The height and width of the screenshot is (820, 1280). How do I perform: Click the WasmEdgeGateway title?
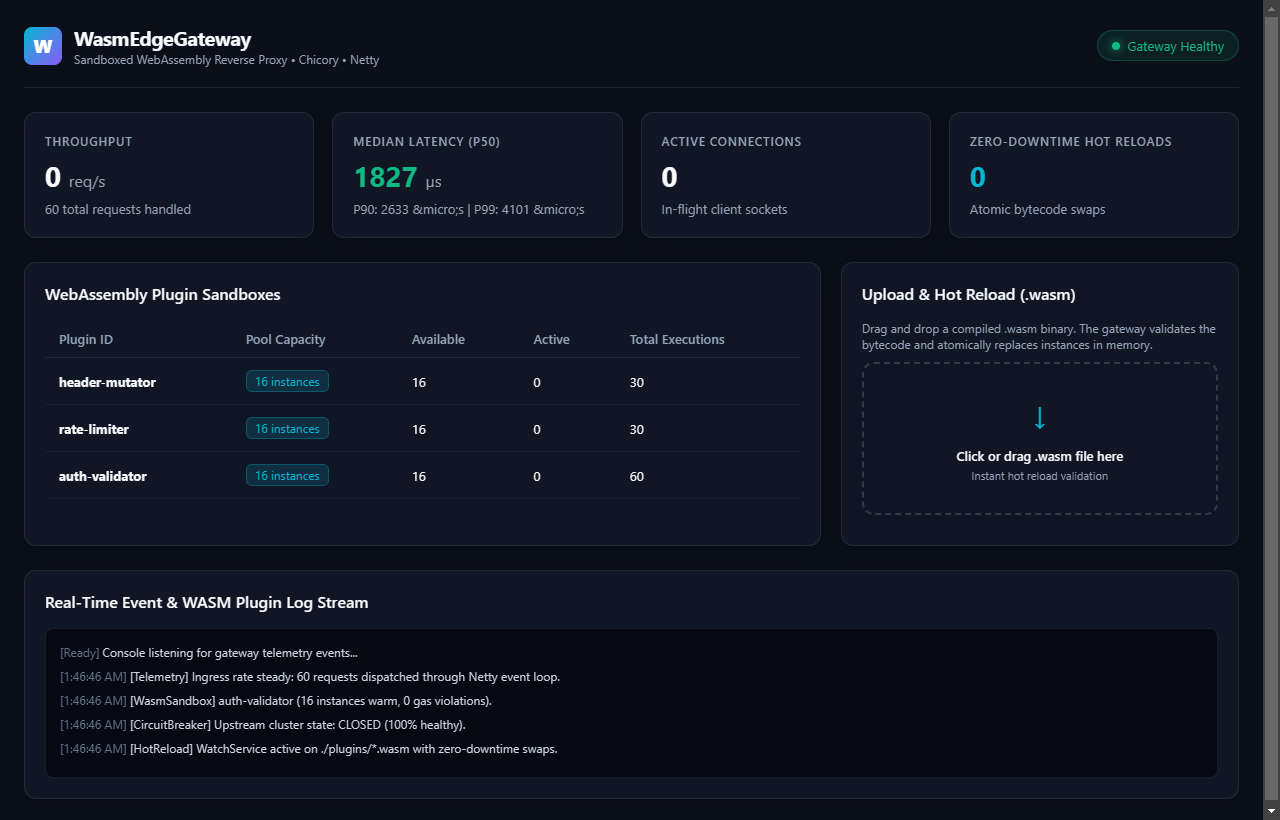point(162,39)
